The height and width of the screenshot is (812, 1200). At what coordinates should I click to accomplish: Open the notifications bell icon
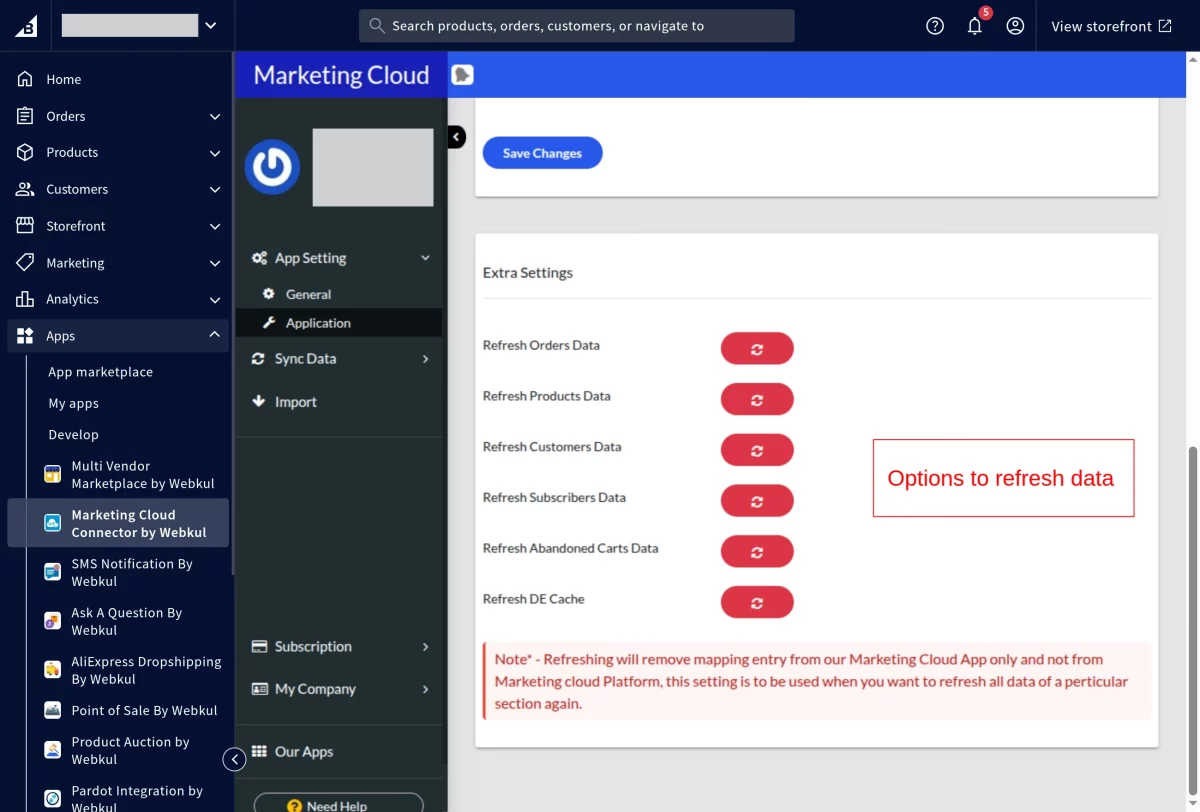[x=975, y=26]
